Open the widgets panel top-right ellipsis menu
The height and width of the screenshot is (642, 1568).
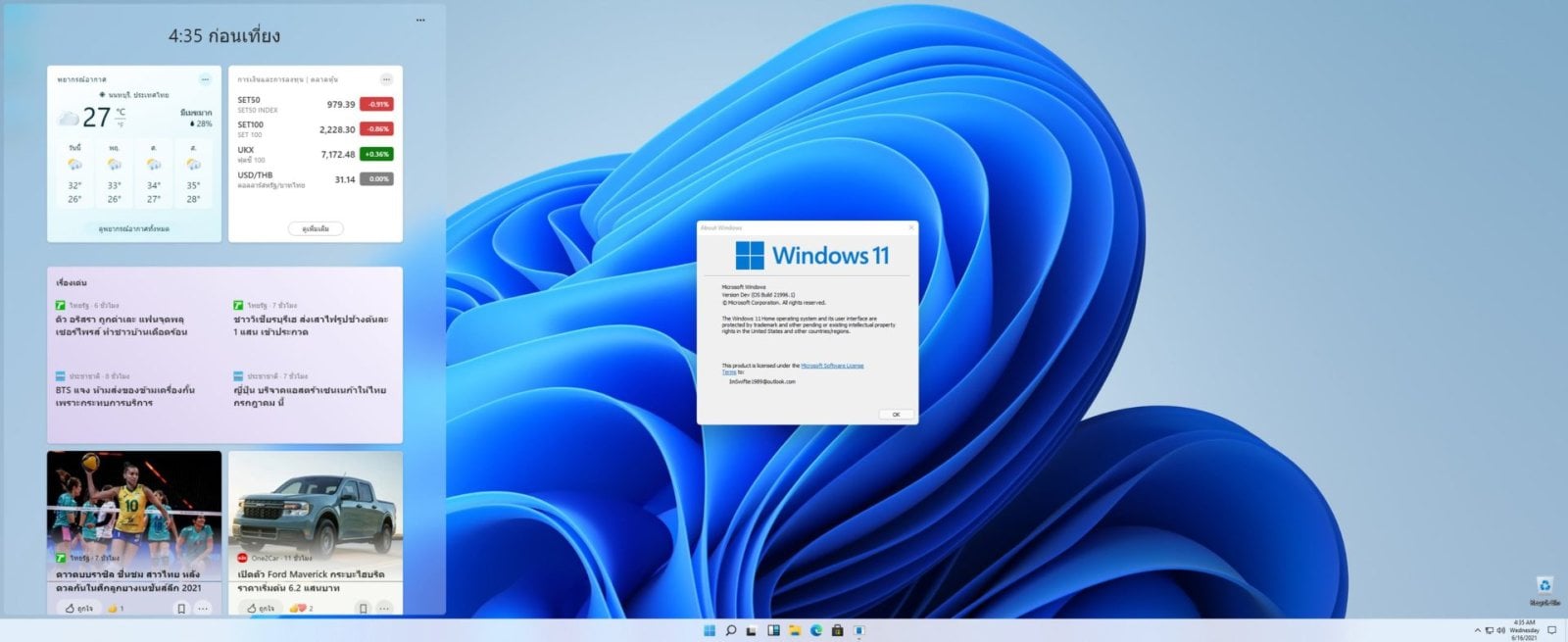[x=420, y=20]
